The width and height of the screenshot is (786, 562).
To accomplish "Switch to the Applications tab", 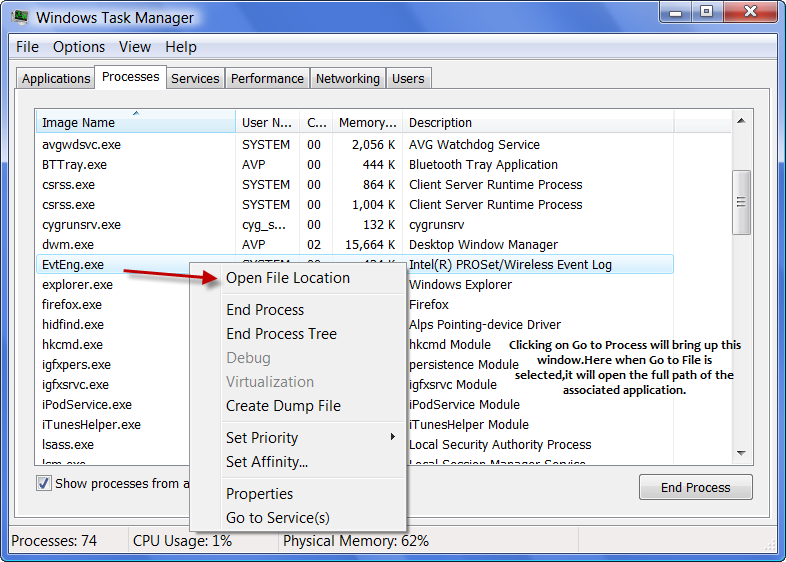I will pyautogui.click(x=56, y=79).
